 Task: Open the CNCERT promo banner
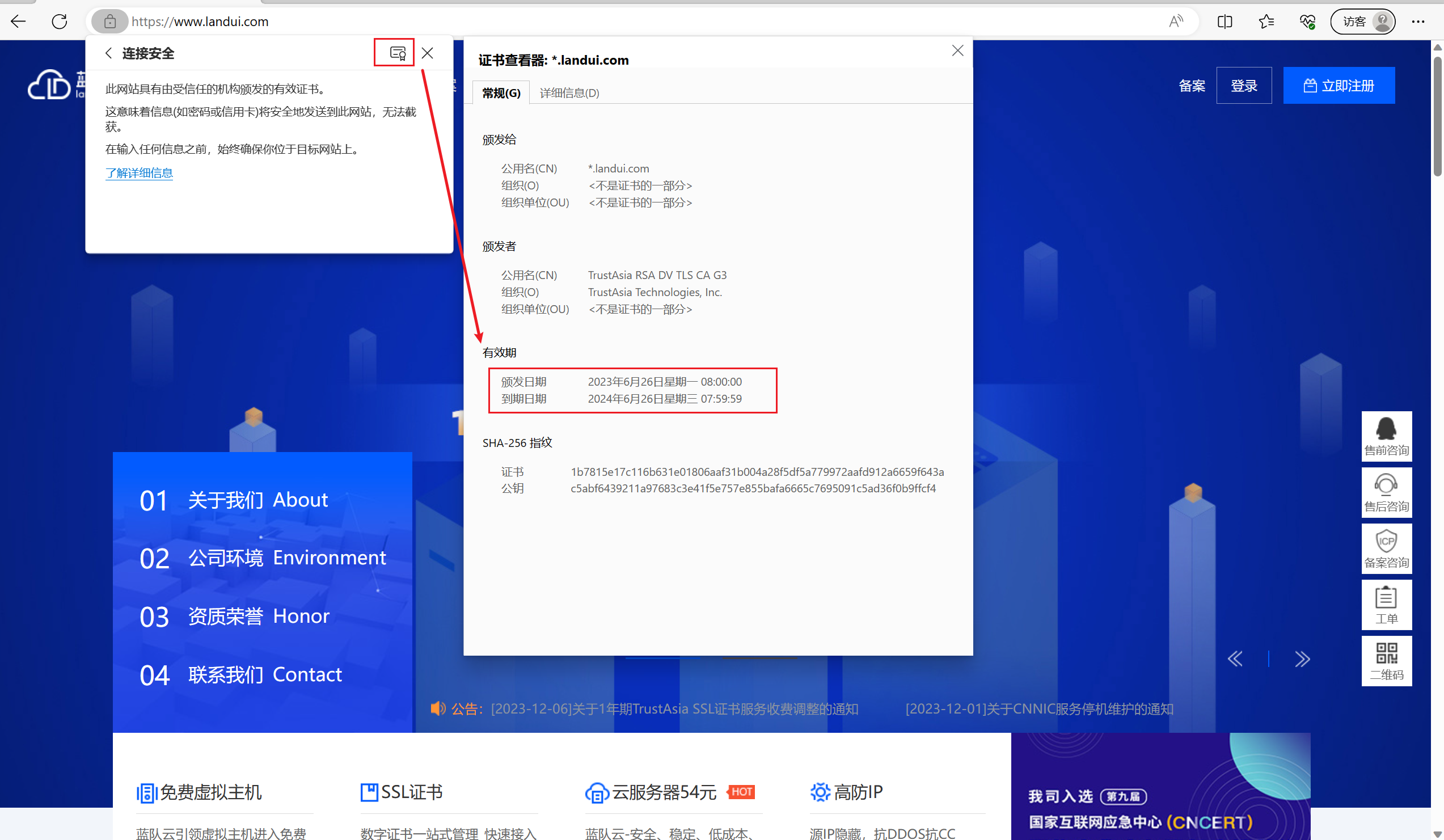(1160, 786)
